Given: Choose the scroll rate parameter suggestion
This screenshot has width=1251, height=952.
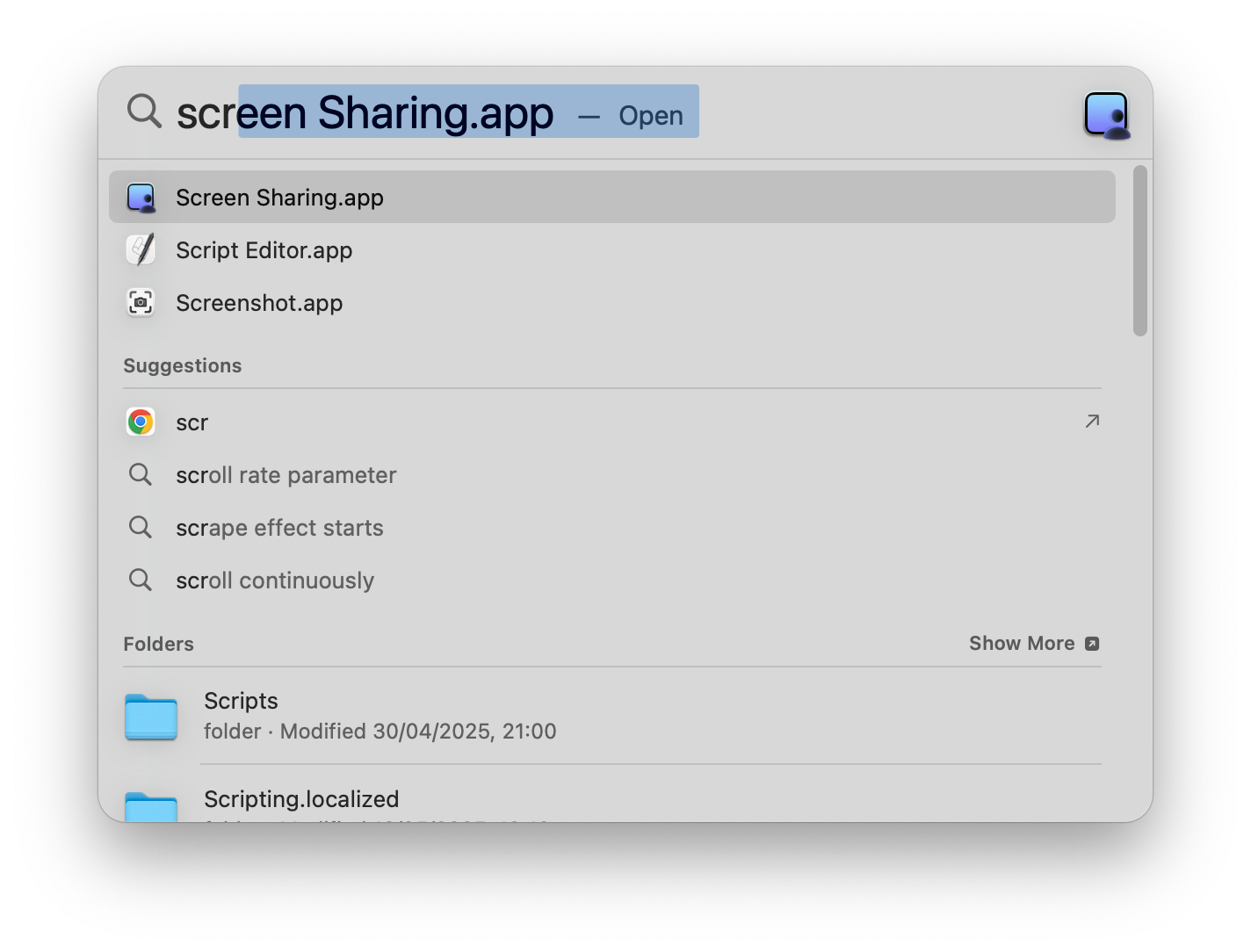Looking at the screenshot, I should (x=612, y=475).
